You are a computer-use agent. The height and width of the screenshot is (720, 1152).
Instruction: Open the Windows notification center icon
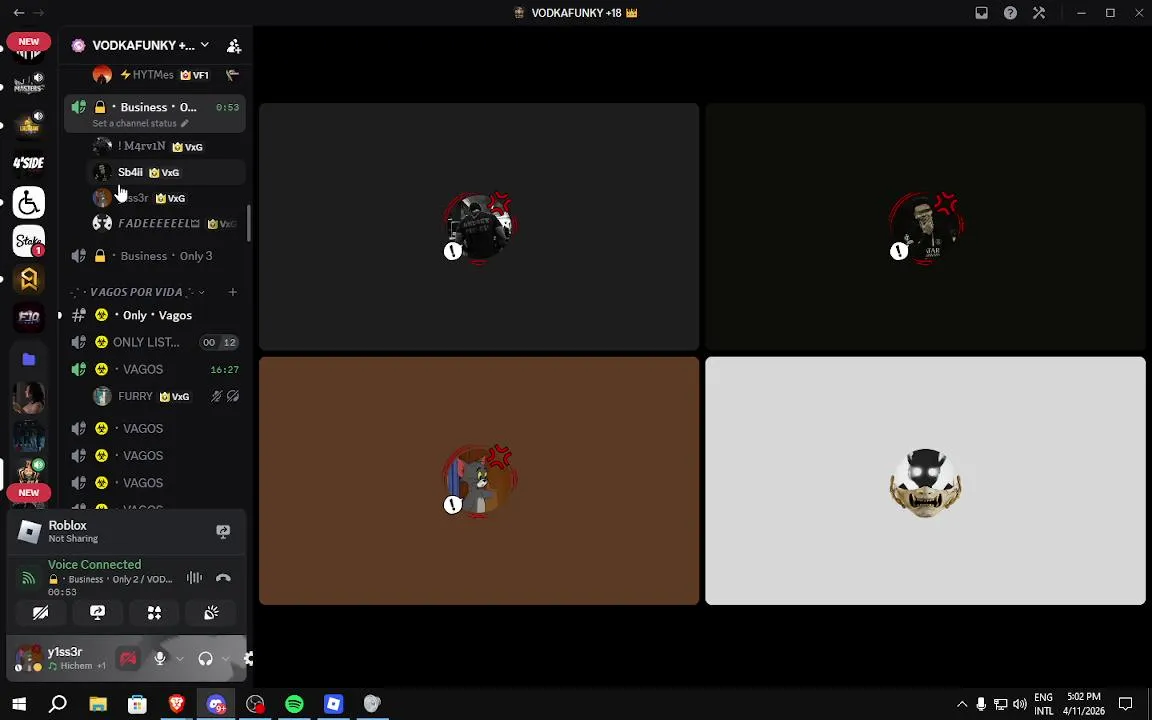click(1126, 704)
